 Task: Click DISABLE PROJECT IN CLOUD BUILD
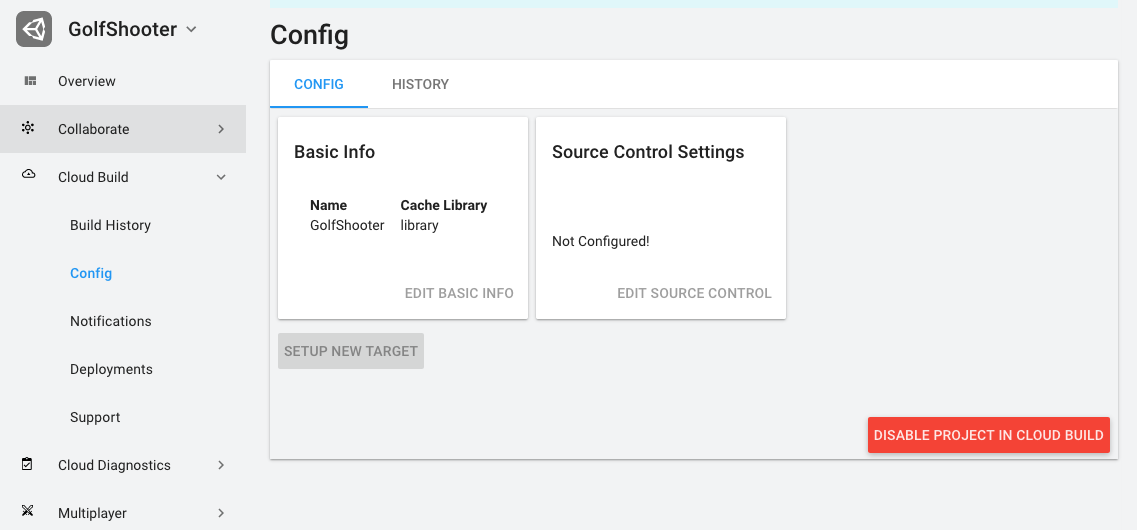pyautogui.click(x=988, y=435)
